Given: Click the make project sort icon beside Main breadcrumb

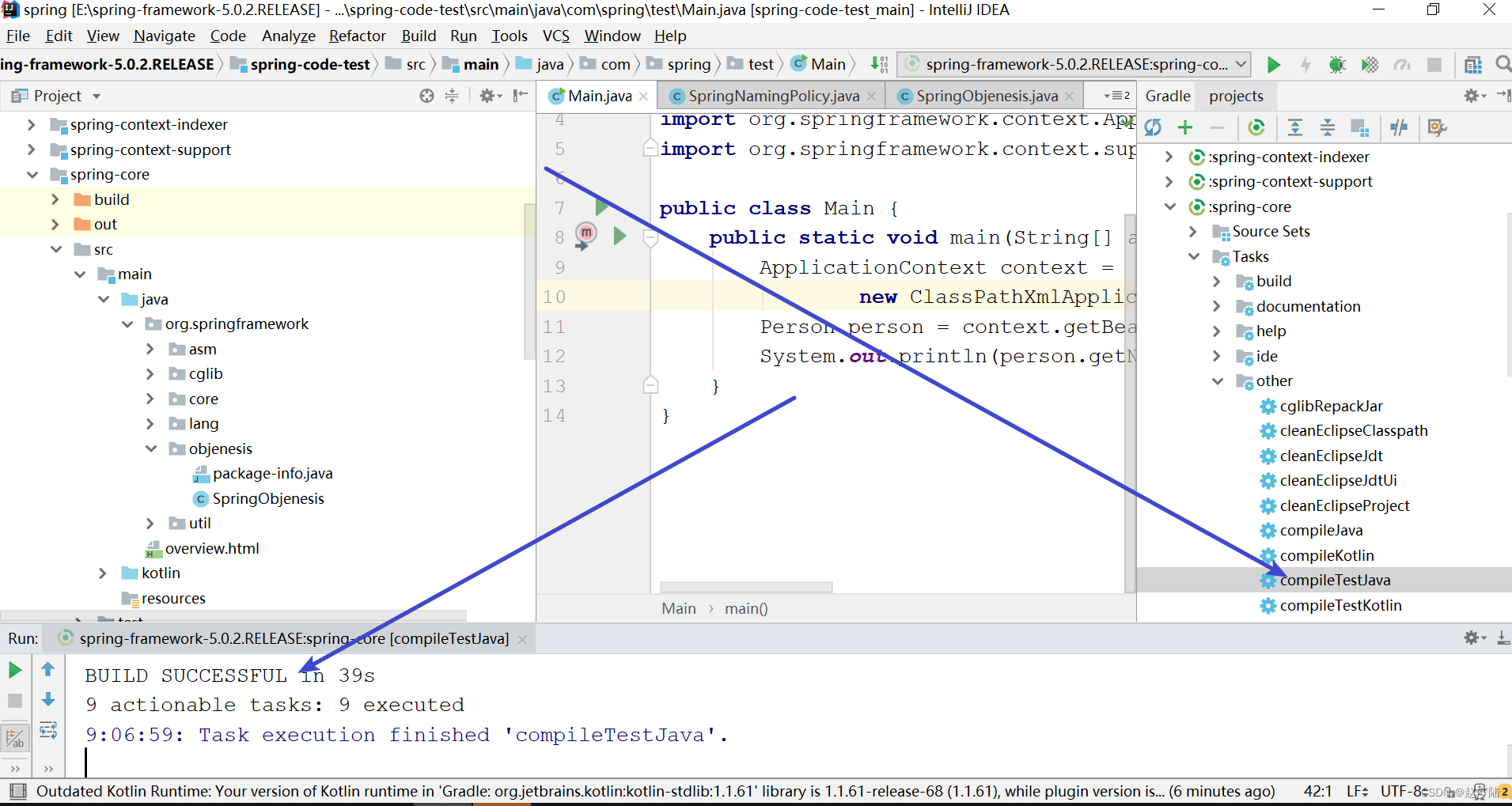Looking at the screenshot, I should click(879, 65).
